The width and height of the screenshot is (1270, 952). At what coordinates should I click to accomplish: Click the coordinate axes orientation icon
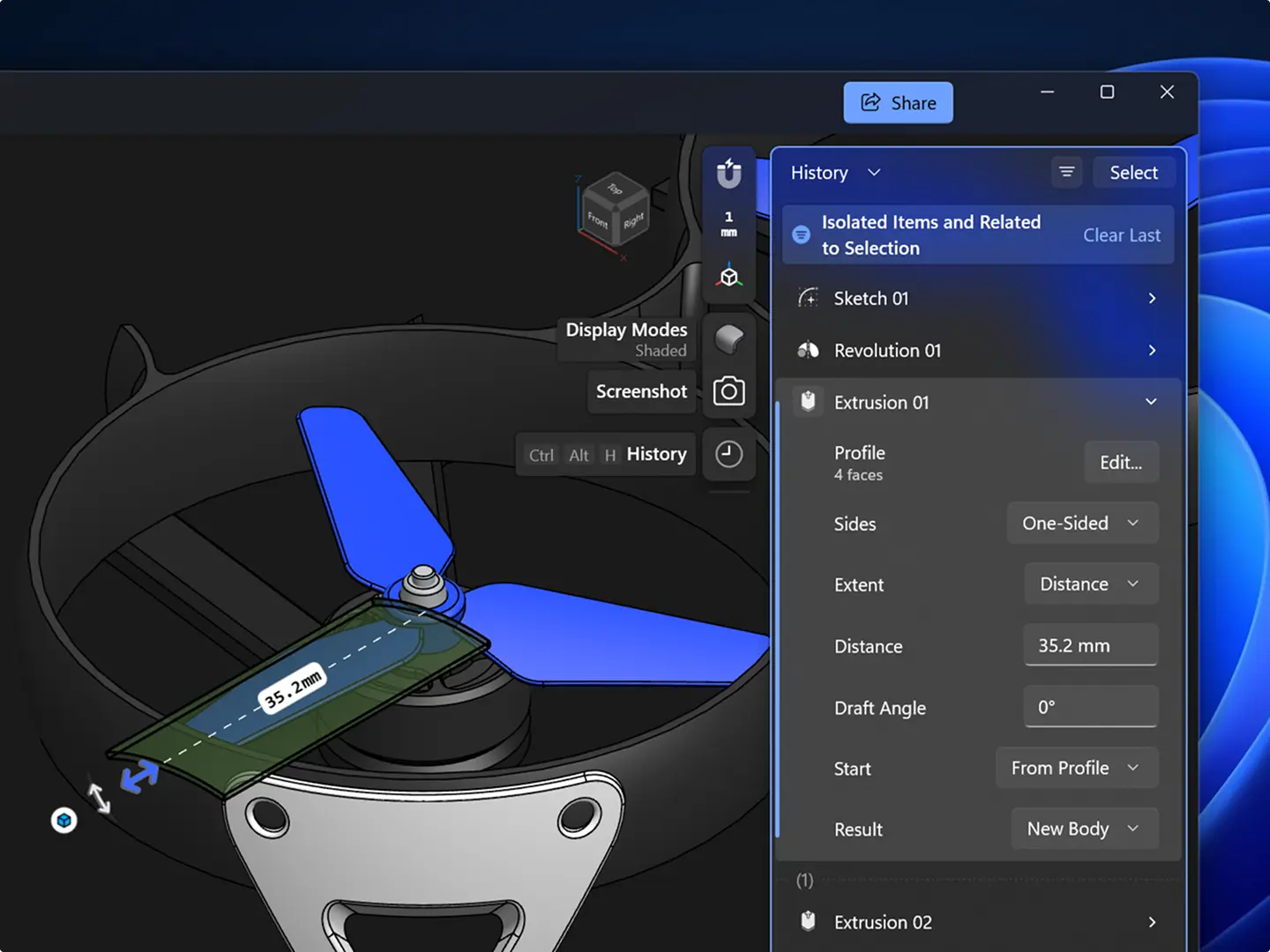pyautogui.click(x=728, y=275)
